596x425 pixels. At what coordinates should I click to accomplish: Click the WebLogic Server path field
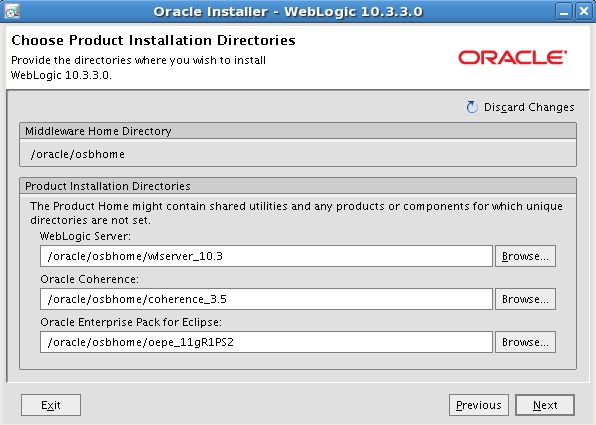266,256
